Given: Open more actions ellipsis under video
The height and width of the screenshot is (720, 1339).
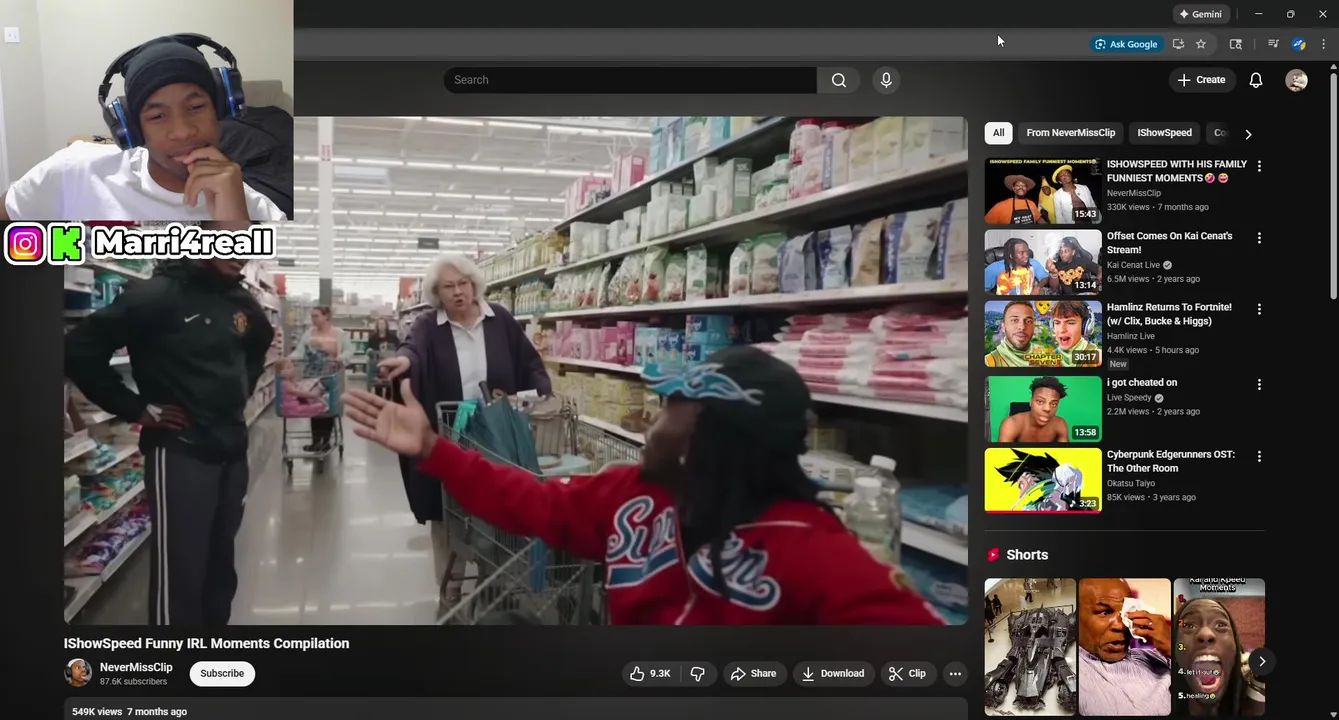Looking at the screenshot, I should [955, 674].
